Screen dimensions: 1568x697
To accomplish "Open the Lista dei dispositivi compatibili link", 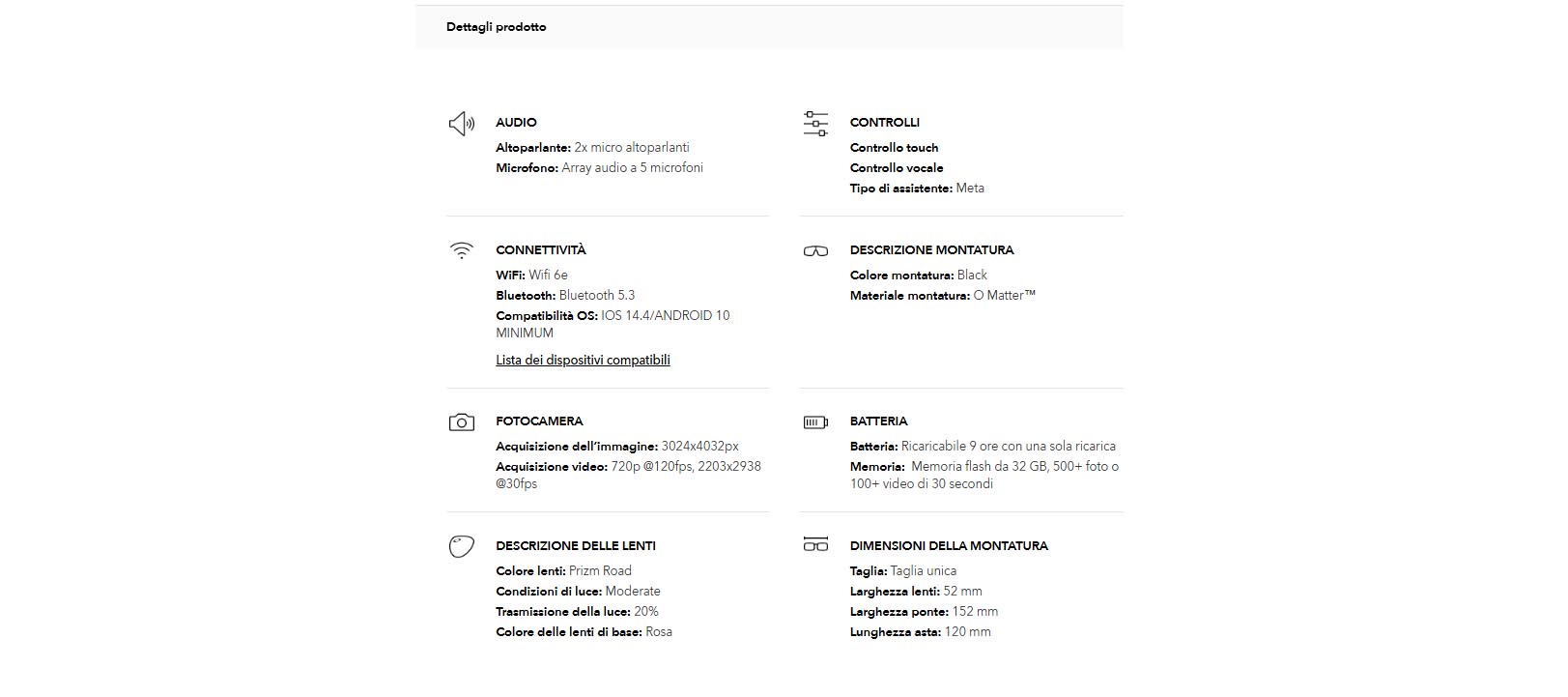I will (x=583, y=360).
